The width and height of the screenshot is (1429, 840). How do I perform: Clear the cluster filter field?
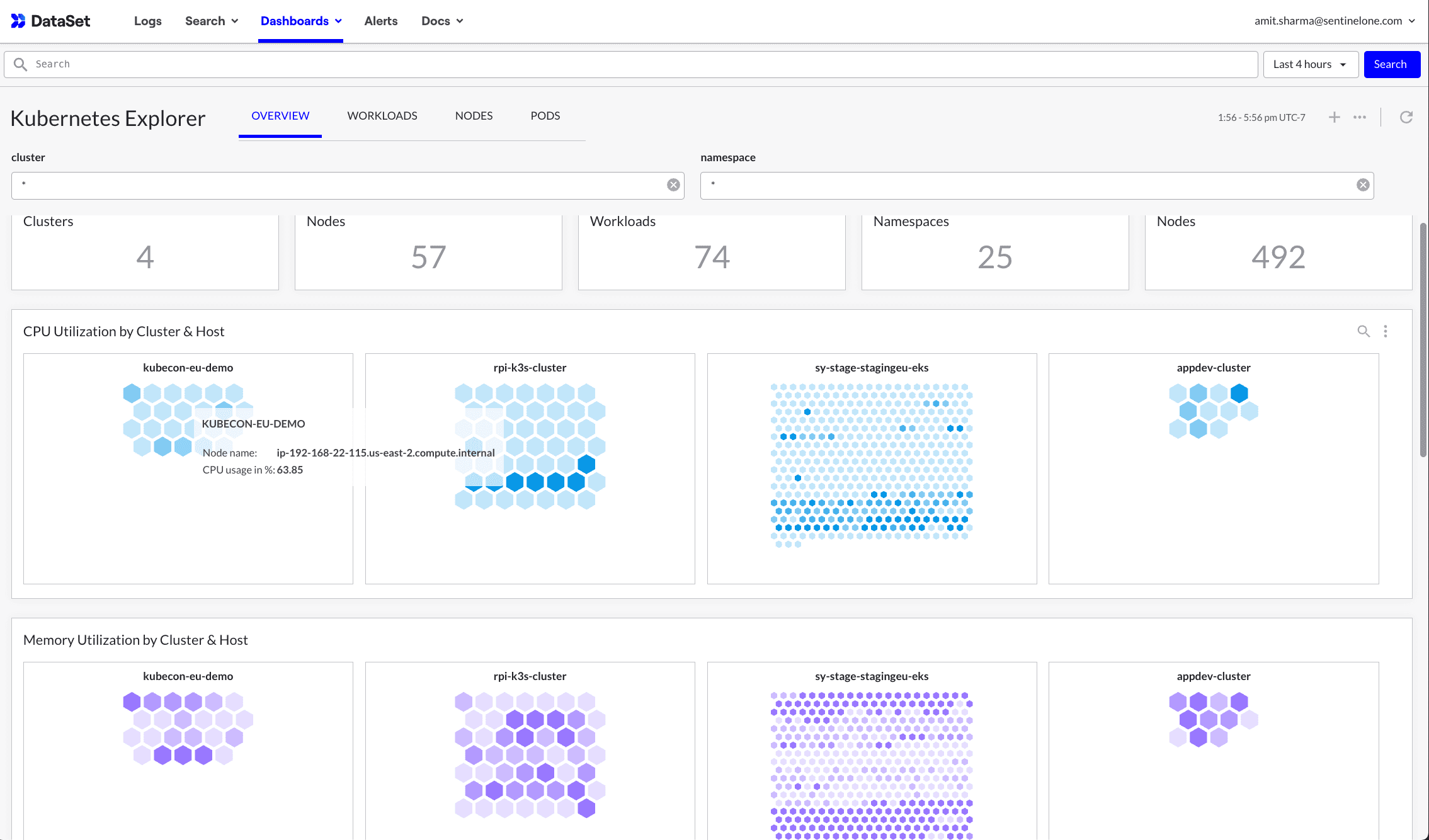pos(673,184)
